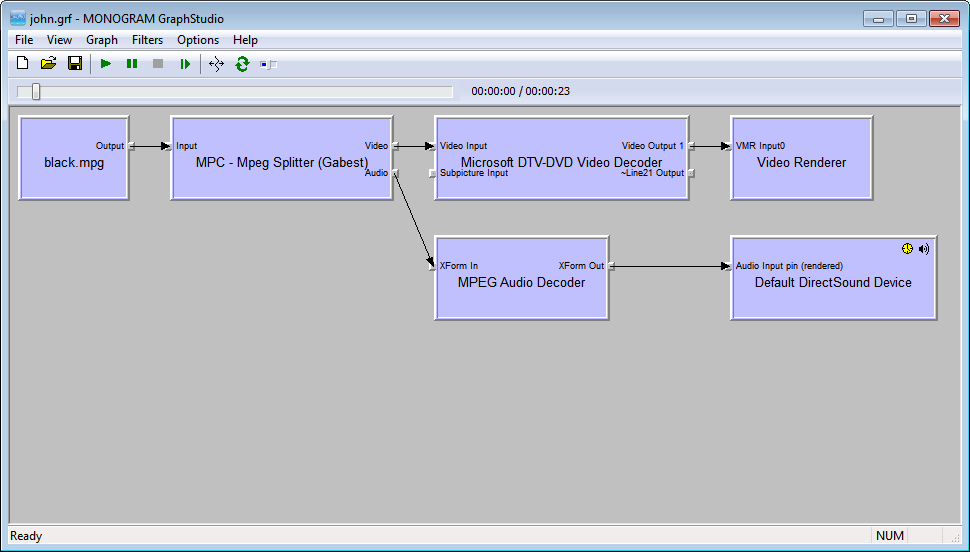Click the Ready status bar text
970x552 pixels.
pos(26,536)
